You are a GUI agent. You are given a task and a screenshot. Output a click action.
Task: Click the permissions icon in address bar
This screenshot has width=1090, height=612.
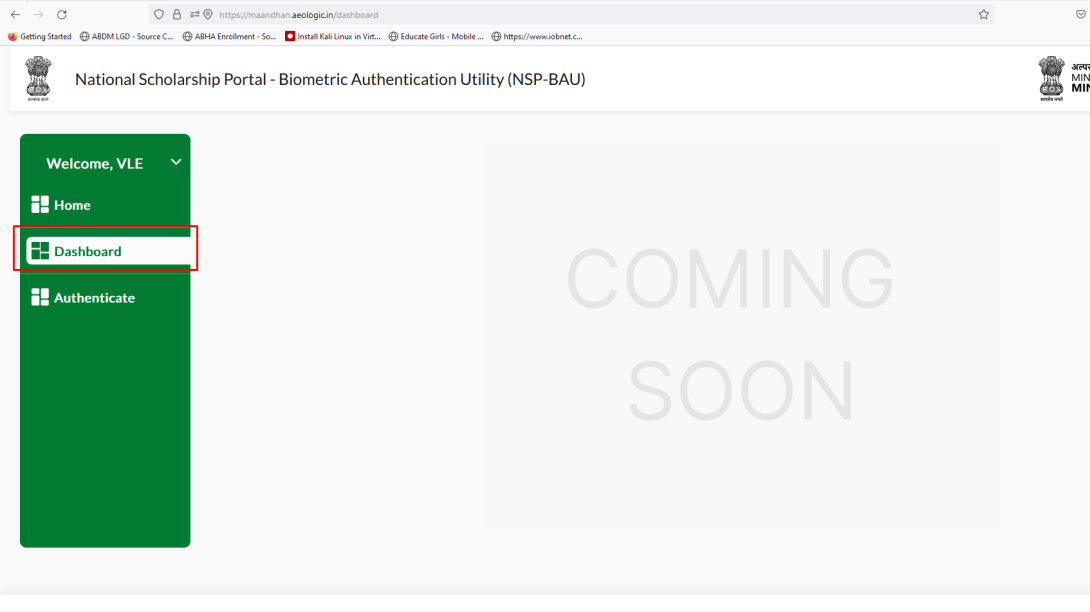[195, 15]
